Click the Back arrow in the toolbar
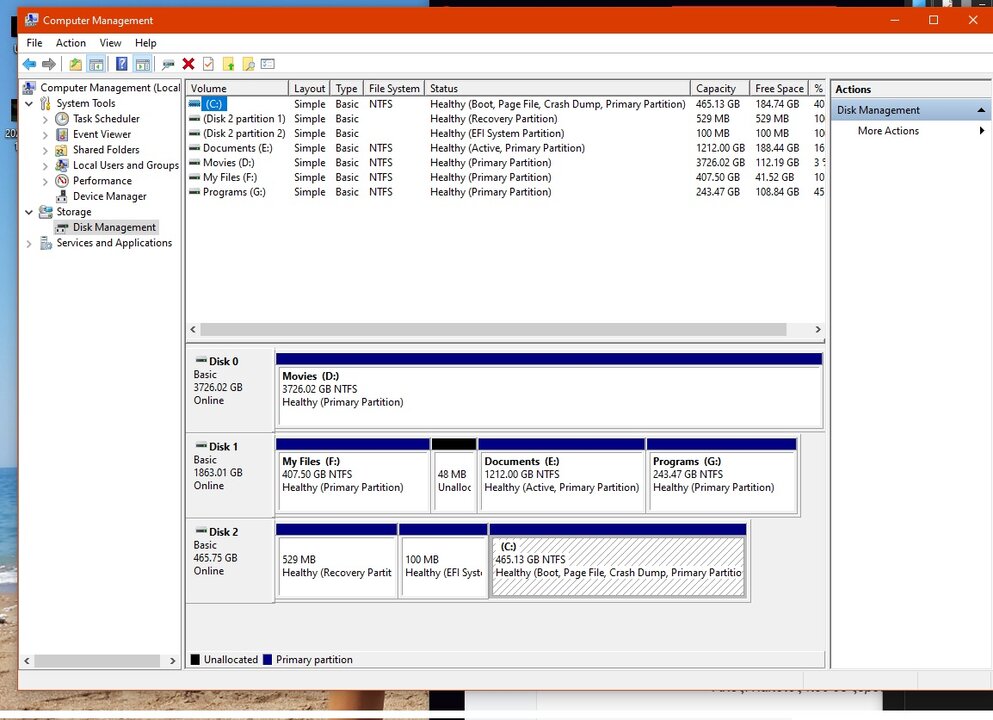993x720 pixels. [29, 64]
